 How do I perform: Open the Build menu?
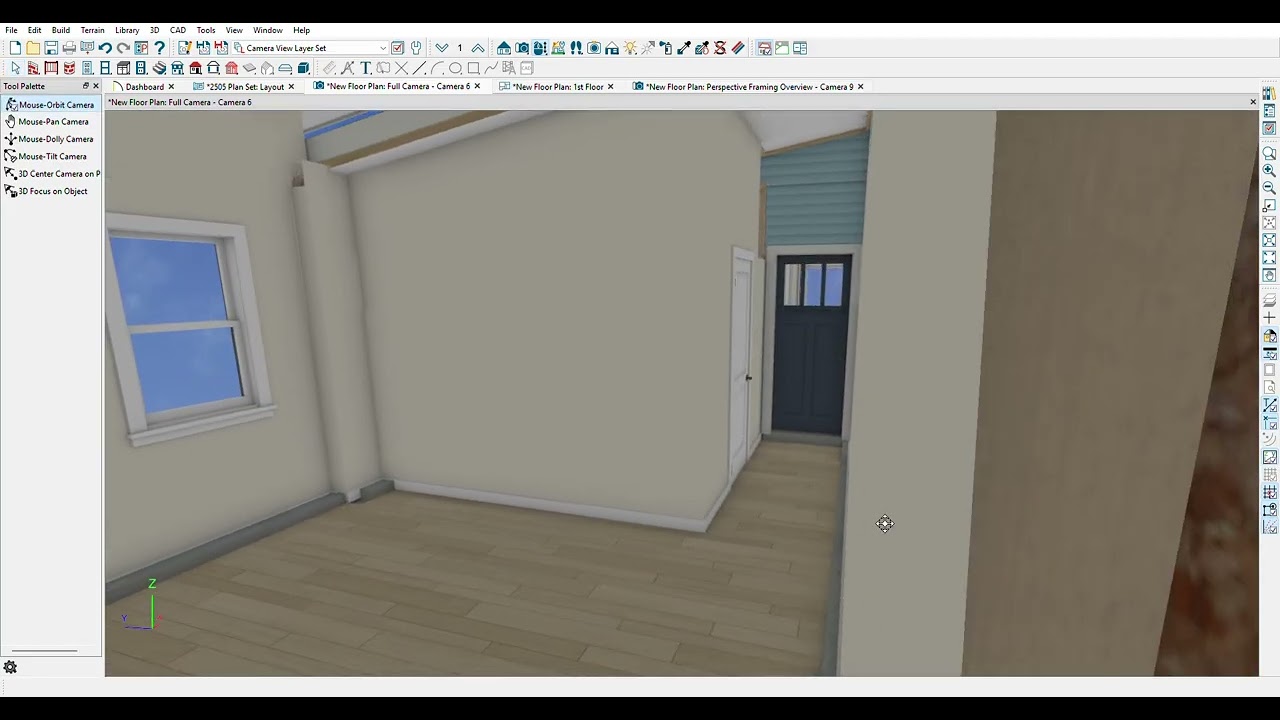click(61, 30)
